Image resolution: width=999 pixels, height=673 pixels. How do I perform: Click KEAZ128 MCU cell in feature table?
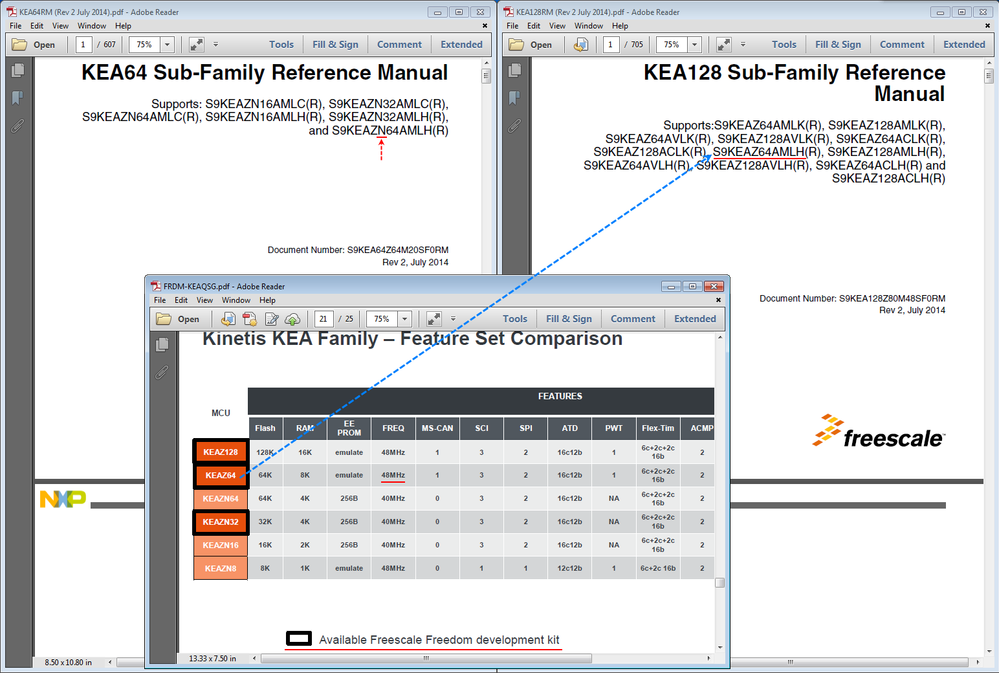point(220,452)
